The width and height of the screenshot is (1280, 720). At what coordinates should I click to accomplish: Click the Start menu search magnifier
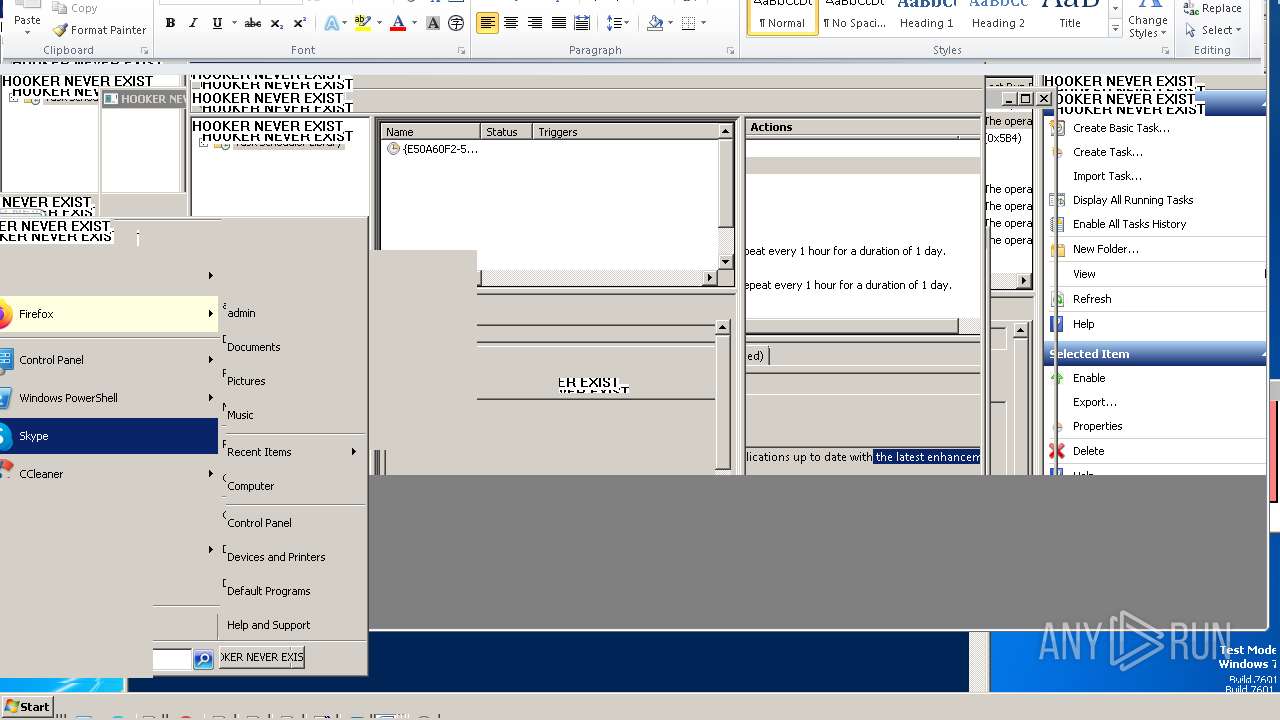tap(203, 659)
